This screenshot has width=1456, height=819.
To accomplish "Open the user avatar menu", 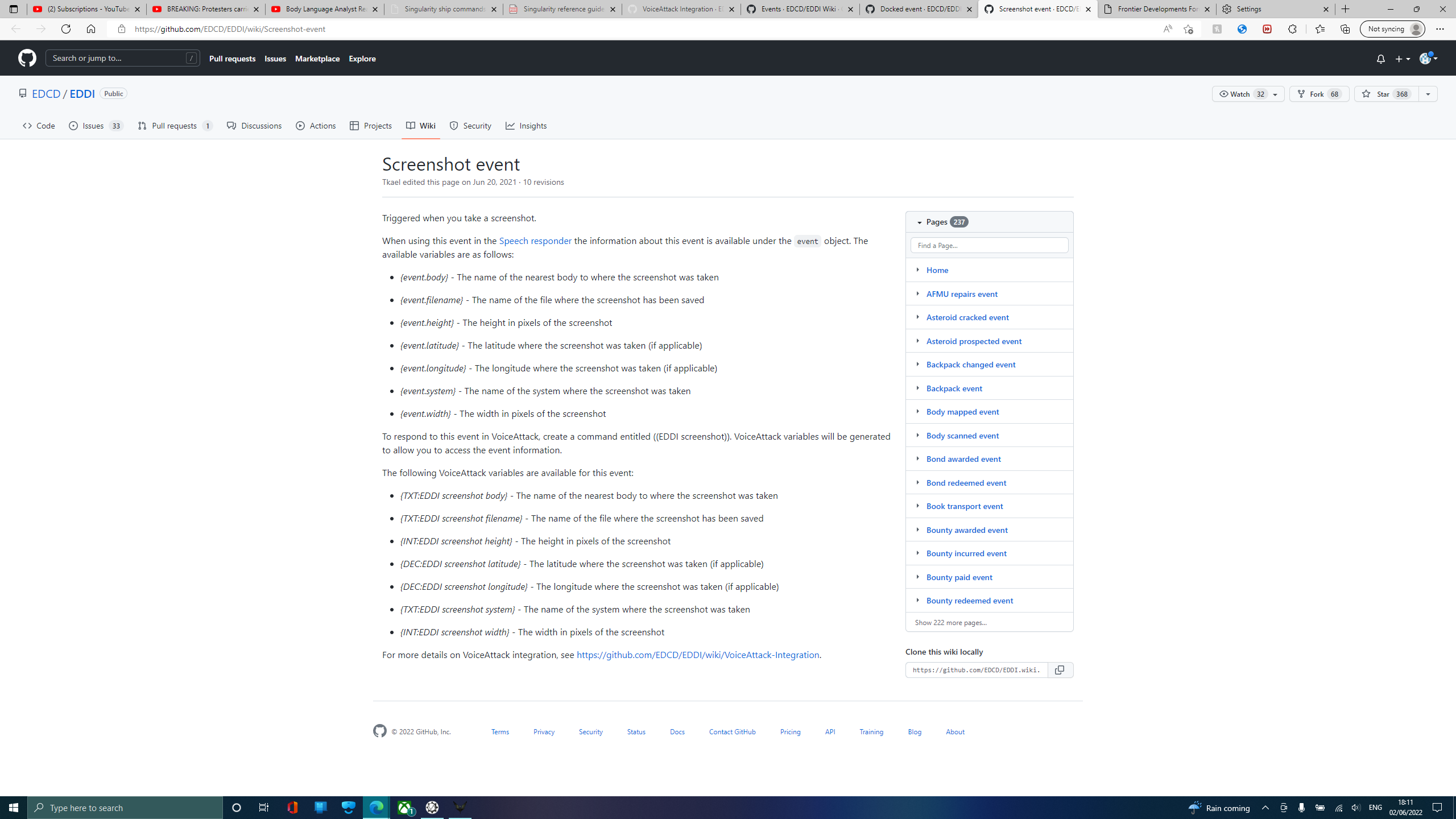I will (1428, 58).
